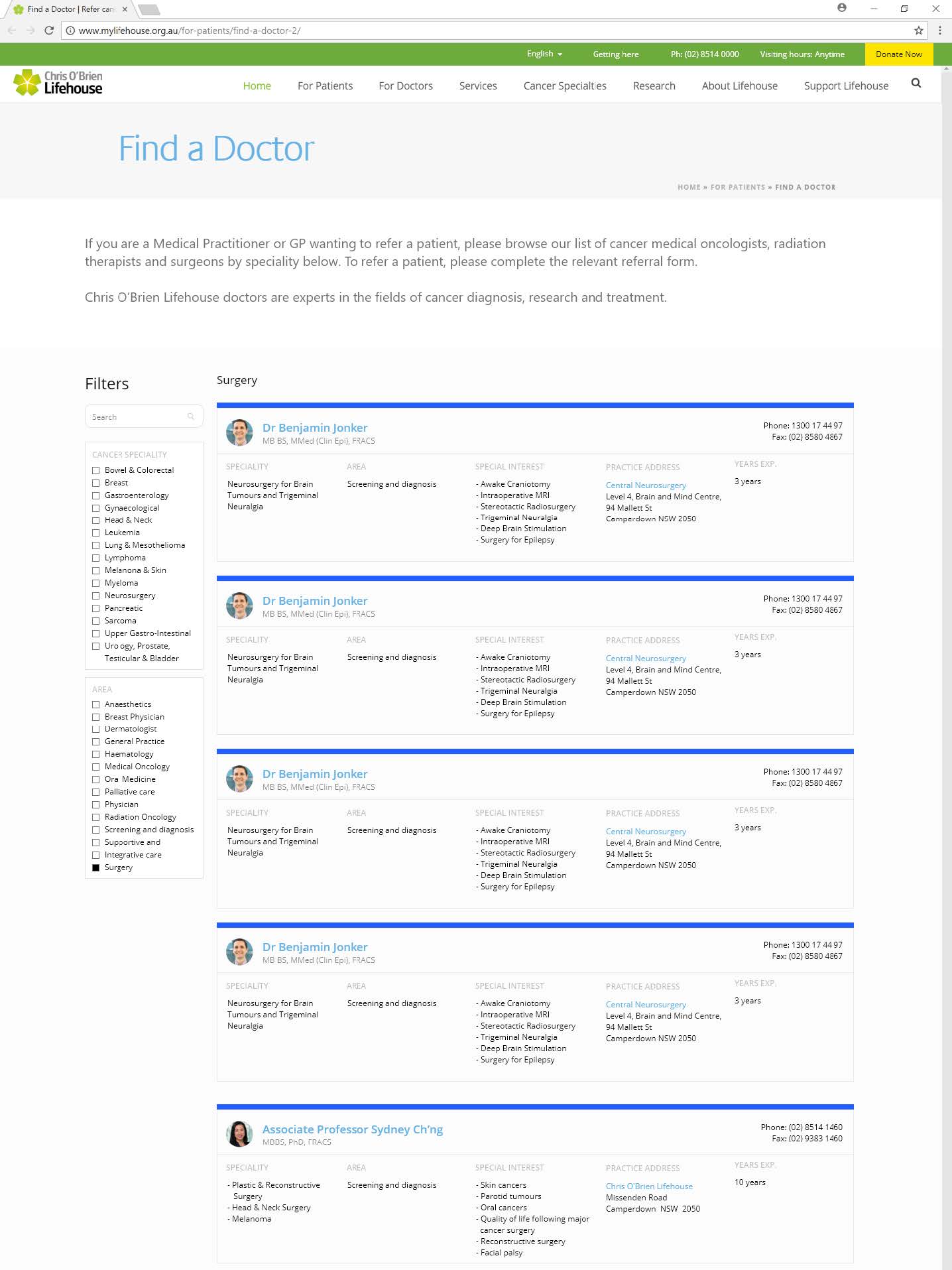Check Urology, Prostate, Testicular & Bladder
The height and width of the screenshot is (1270, 952).
tap(95, 646)
